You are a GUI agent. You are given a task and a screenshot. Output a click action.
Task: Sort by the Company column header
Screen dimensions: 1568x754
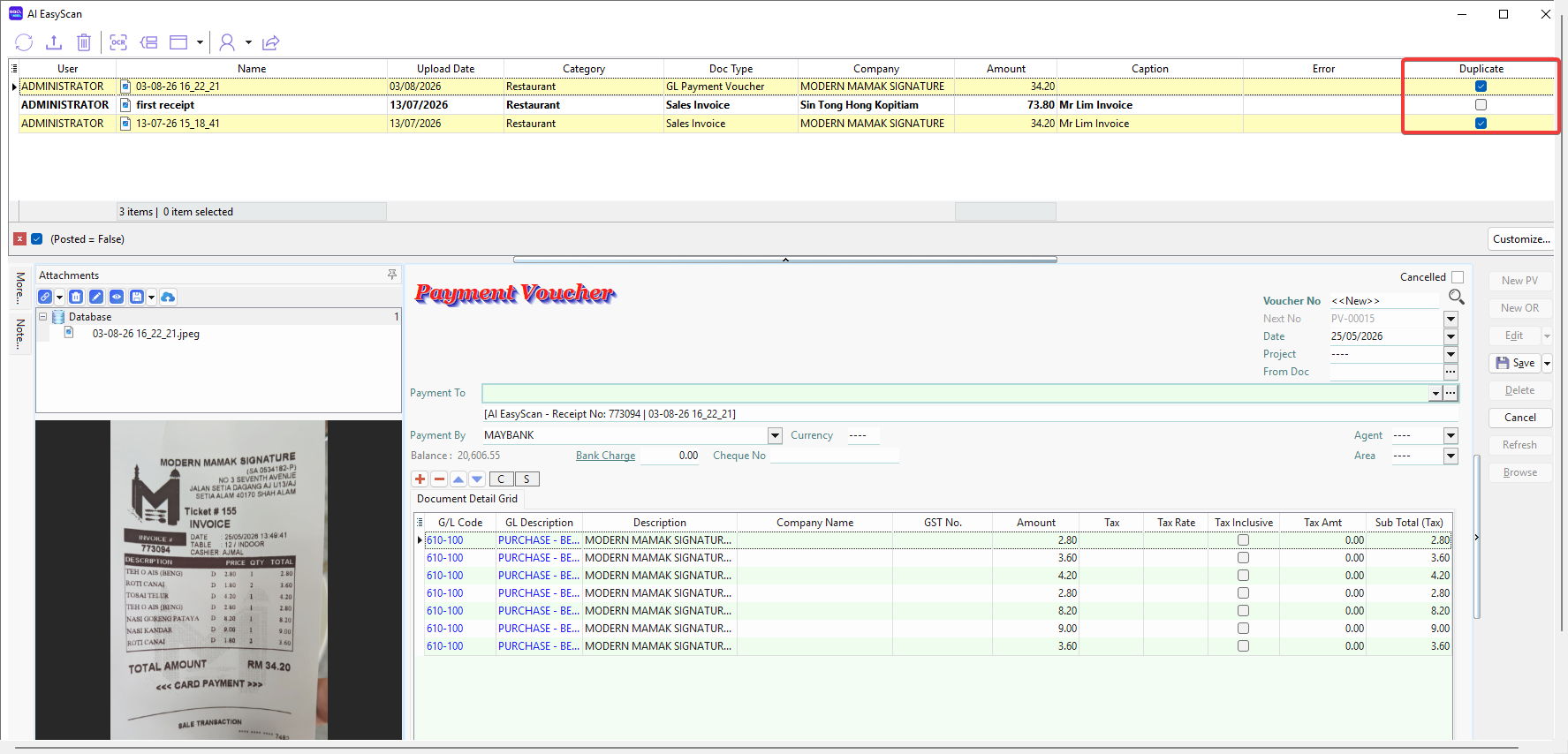tap(876, 68)
